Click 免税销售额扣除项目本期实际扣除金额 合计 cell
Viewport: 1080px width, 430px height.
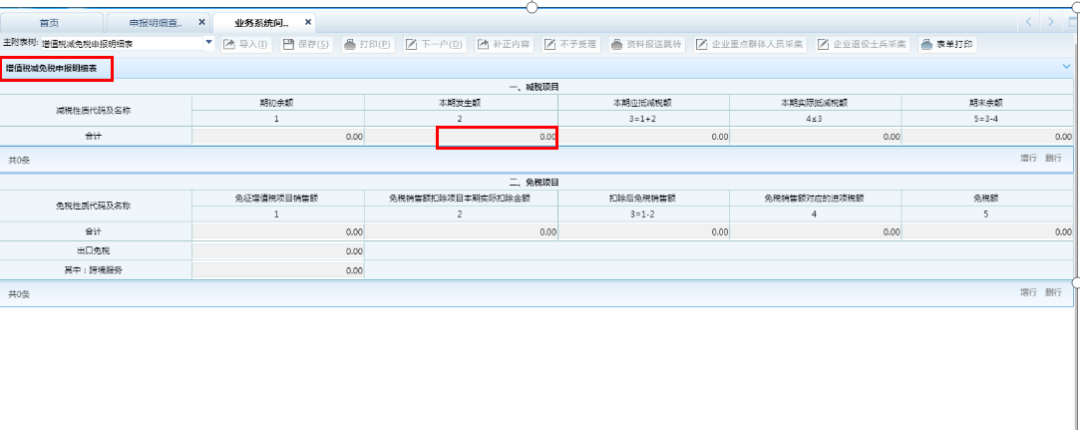[x=461, y=232]
